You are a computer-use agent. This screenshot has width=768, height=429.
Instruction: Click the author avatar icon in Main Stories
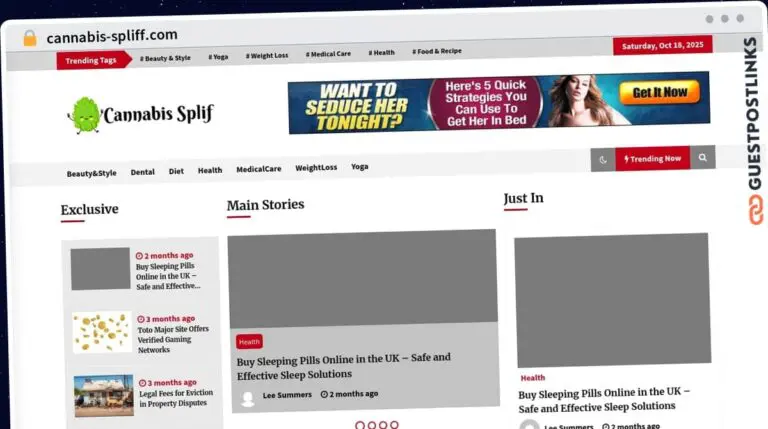(248, 399)
